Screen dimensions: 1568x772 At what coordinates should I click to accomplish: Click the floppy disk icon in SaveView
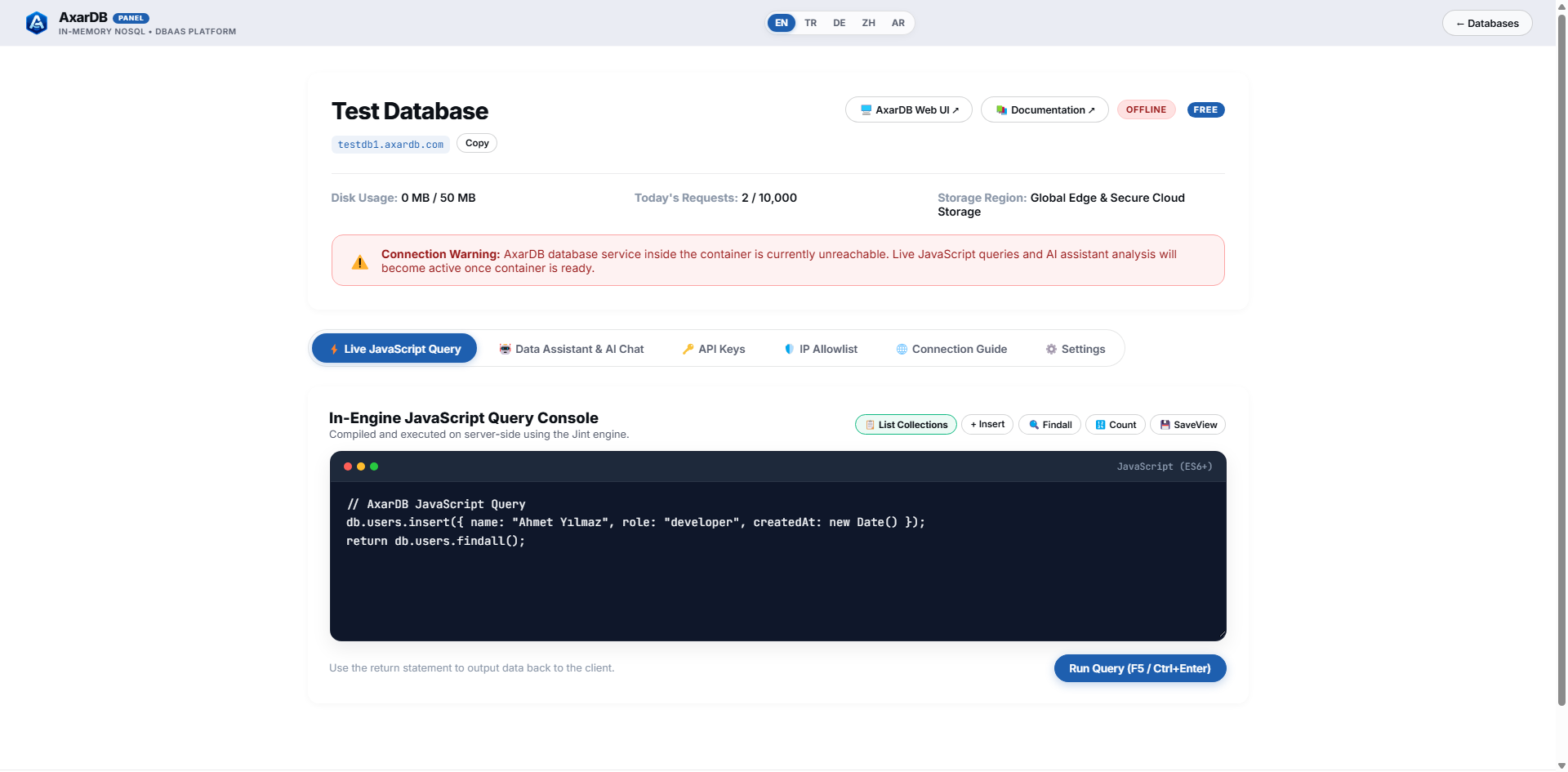tap(1165, 425)
